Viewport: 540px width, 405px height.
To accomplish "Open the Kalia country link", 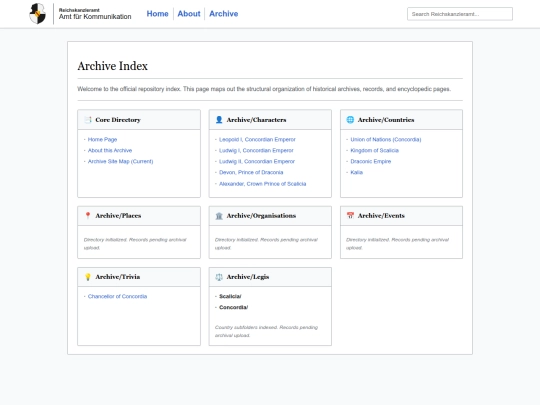I will point(356,173).
